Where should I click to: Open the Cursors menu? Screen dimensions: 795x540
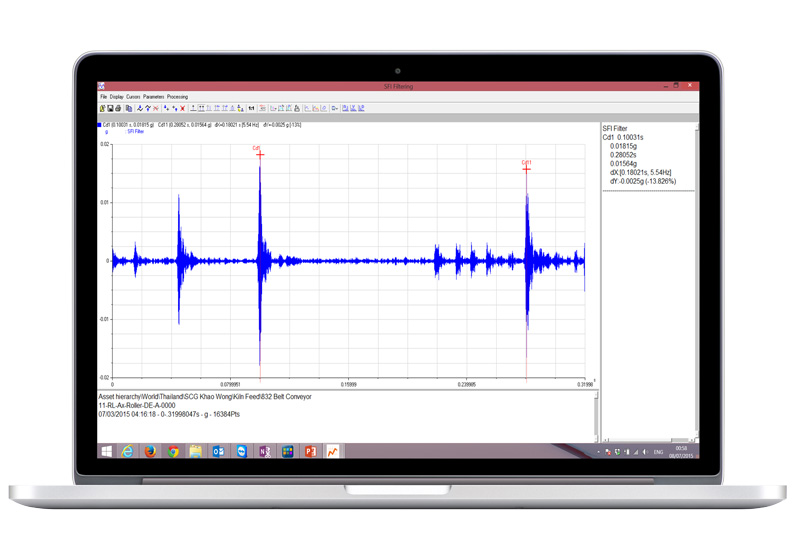133,97
